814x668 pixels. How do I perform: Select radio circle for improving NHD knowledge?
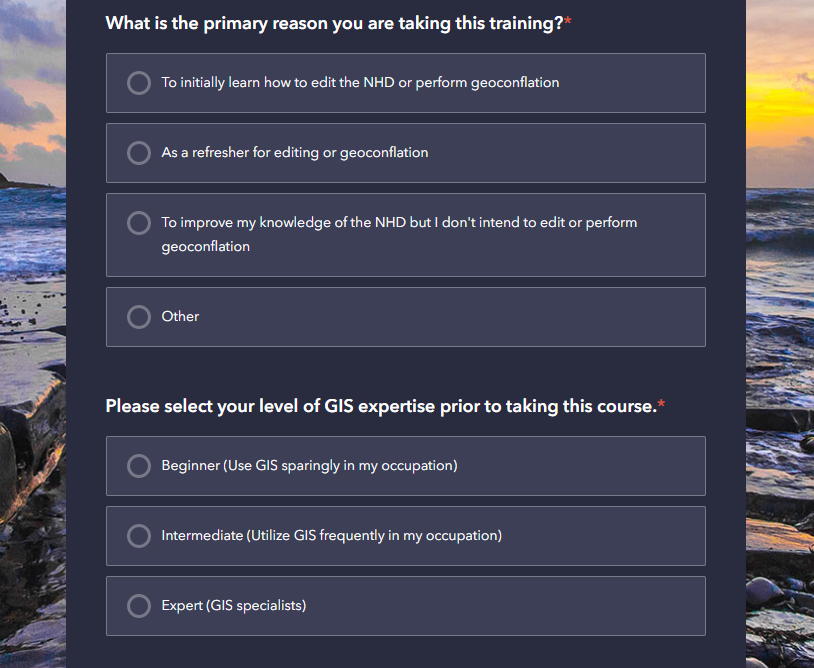click(139, 223)
